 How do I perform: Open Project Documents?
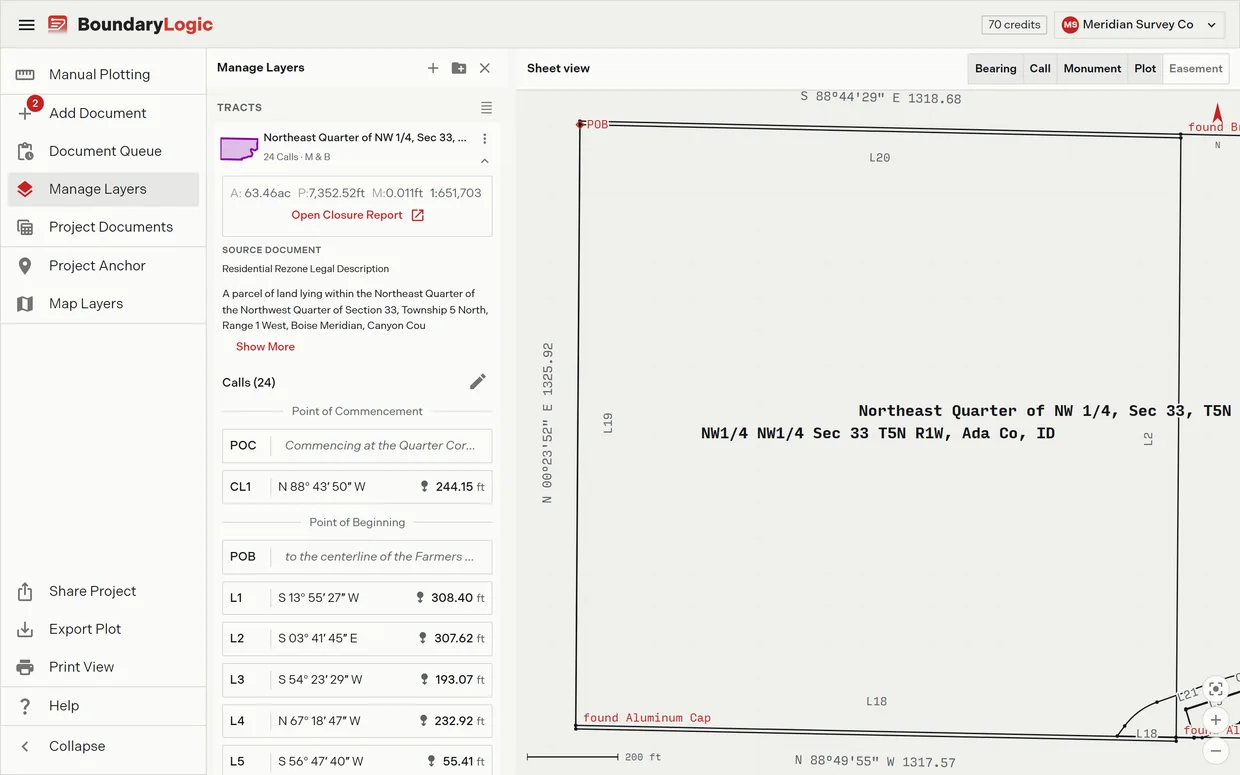103,227
